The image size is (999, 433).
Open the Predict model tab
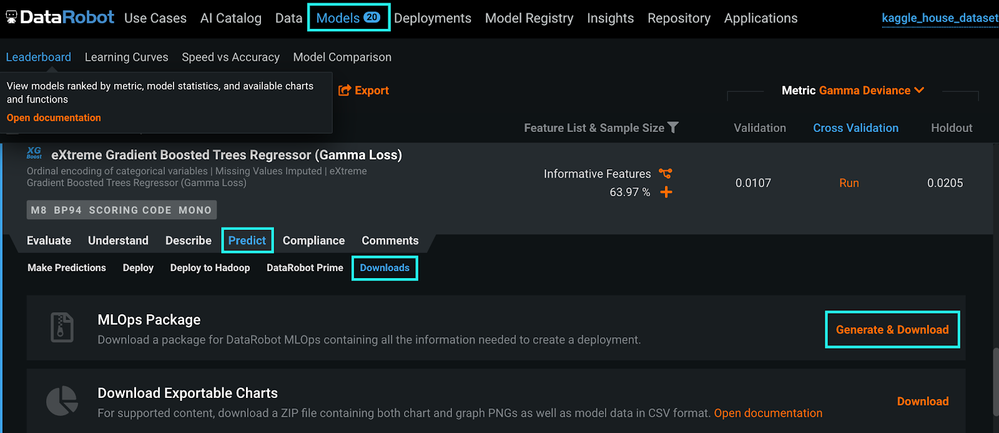[x=247, y=241]
